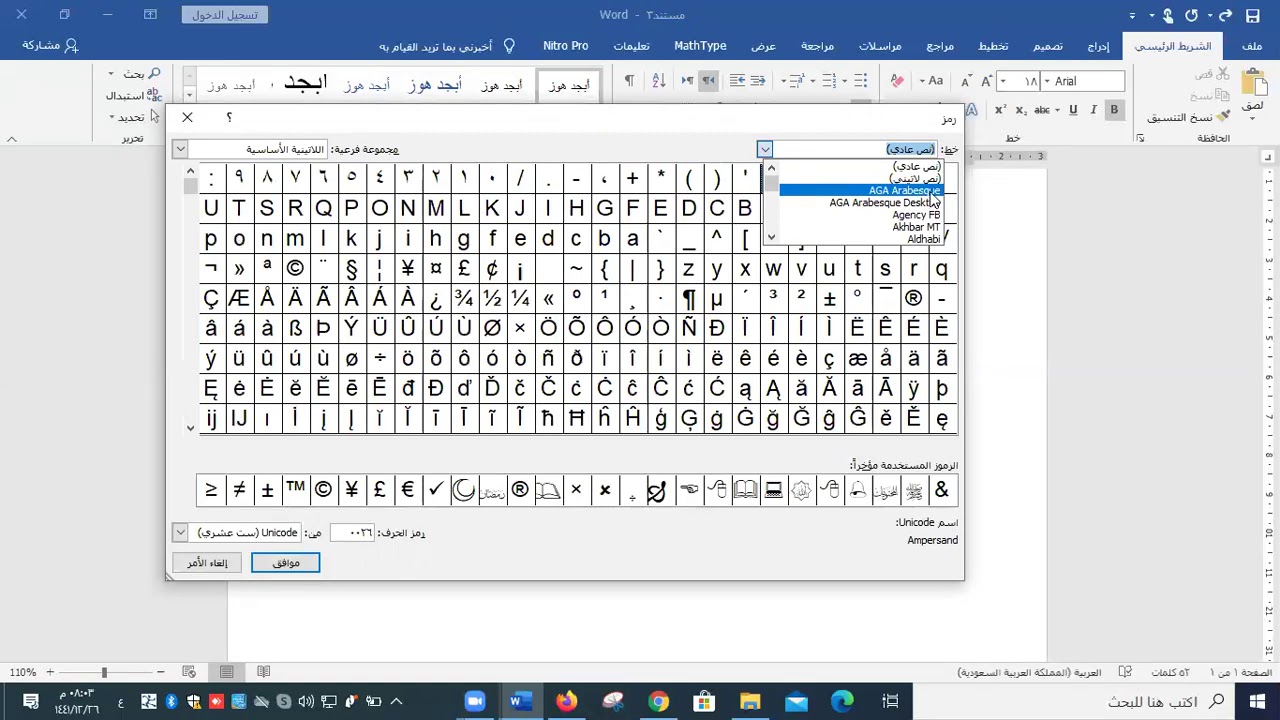The height and width of the screenshot is (720, 1280).
Task: Pick the Euro sign in recent symbols
Action: tap(407, 490)
